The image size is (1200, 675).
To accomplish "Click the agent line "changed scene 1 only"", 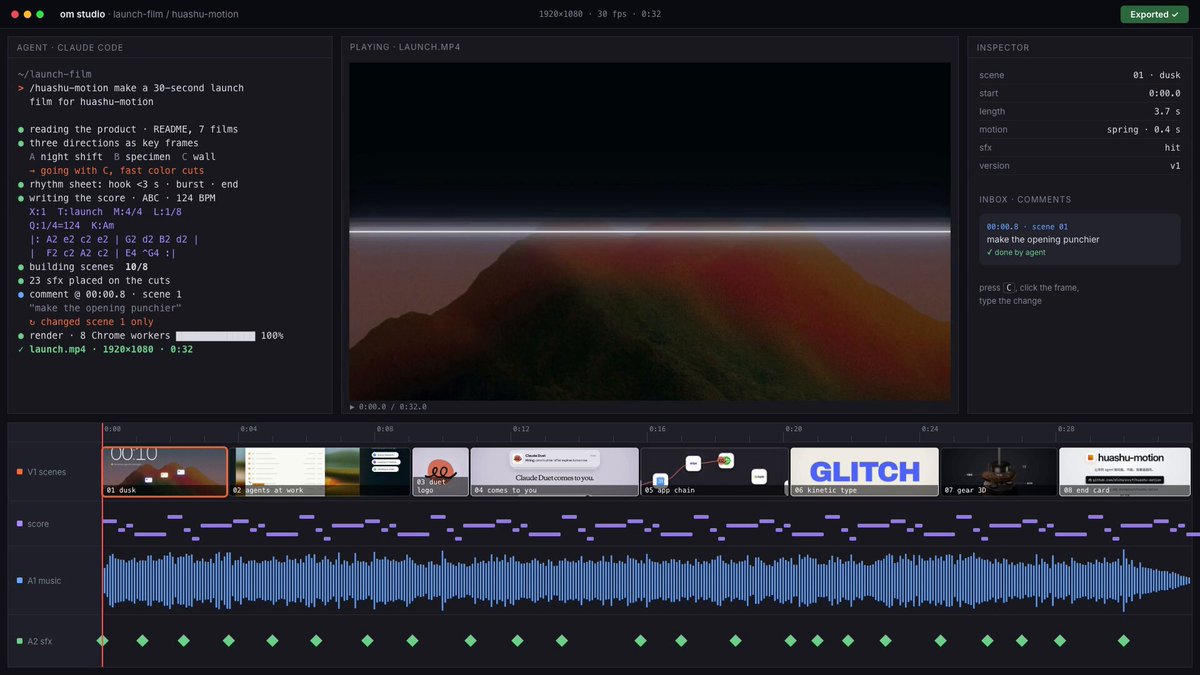I will pyautogui.click(x=98, y=322).
